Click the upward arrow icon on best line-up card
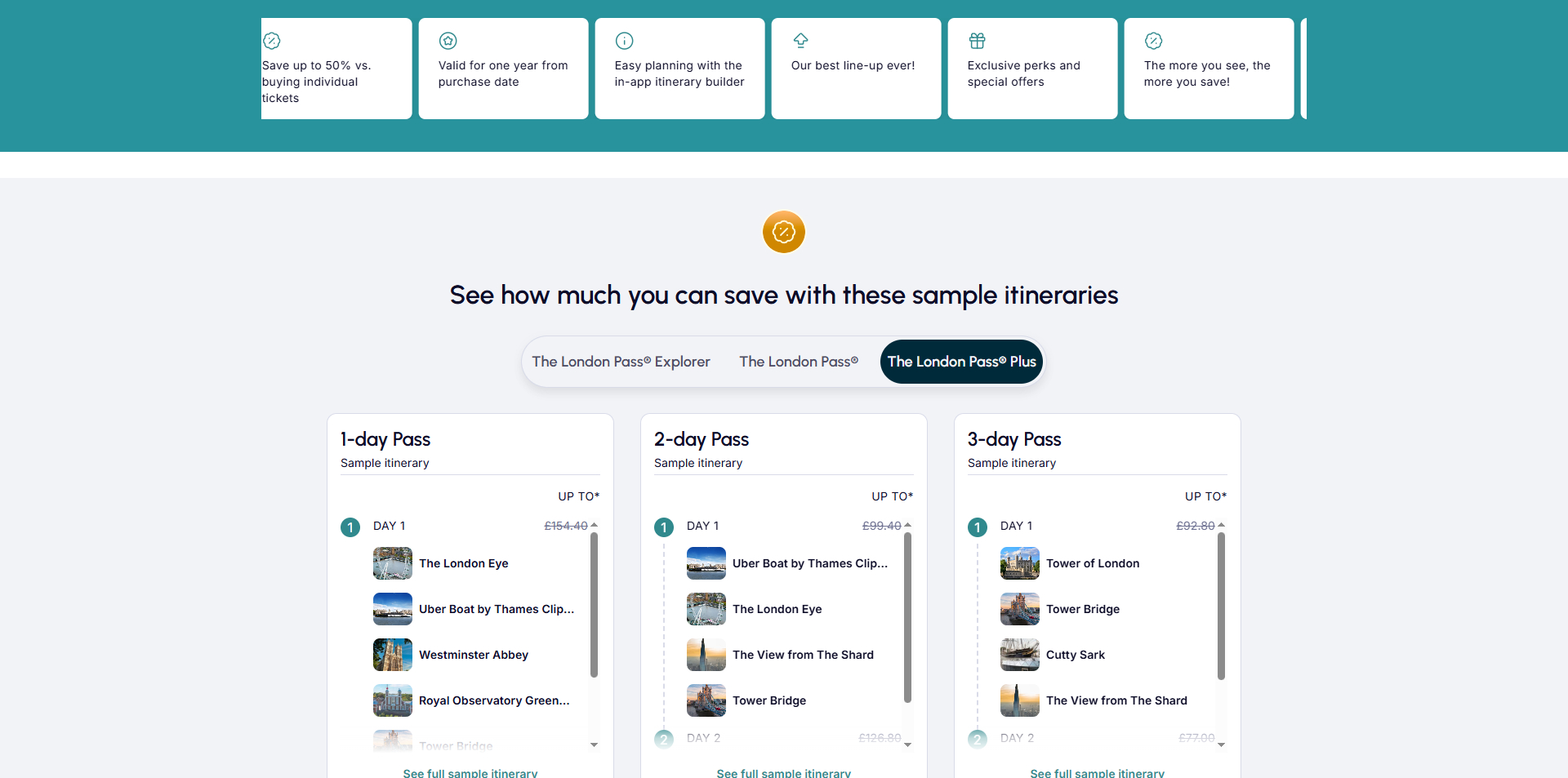1568x778 pixels. [800, 40]
